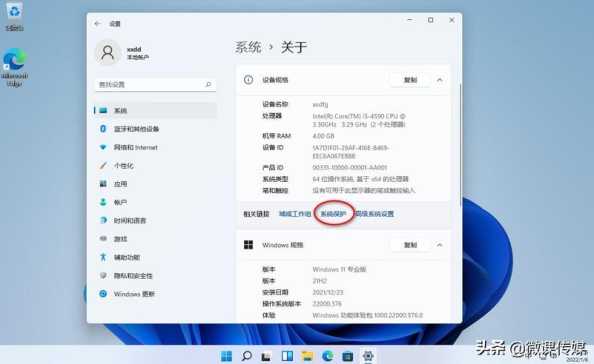The width and height of the screenshot is (594, 364).
Task: Open Task View on the taskbar
Action: pos(266,356)
